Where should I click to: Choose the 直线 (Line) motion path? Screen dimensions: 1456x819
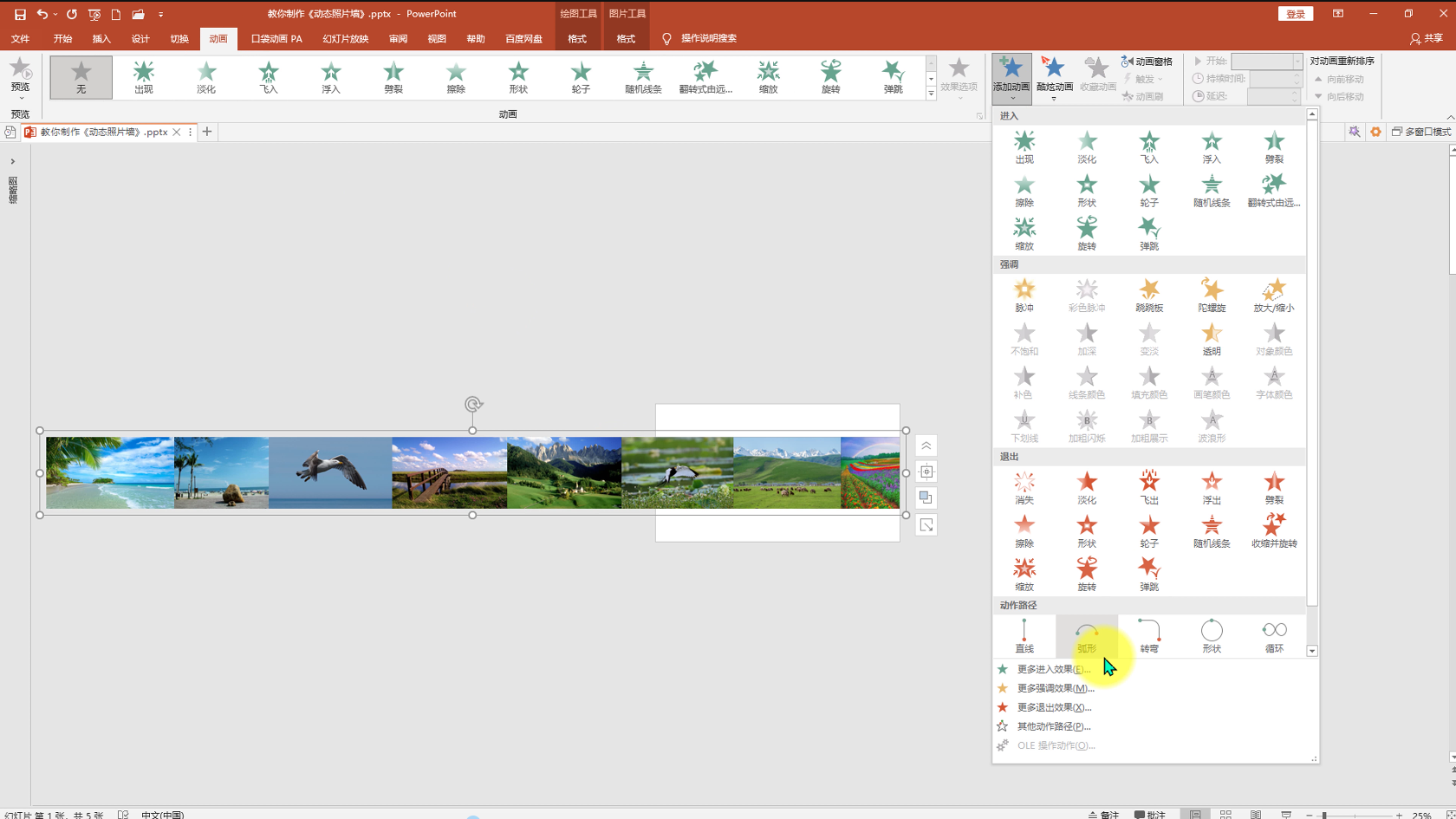1024,636
